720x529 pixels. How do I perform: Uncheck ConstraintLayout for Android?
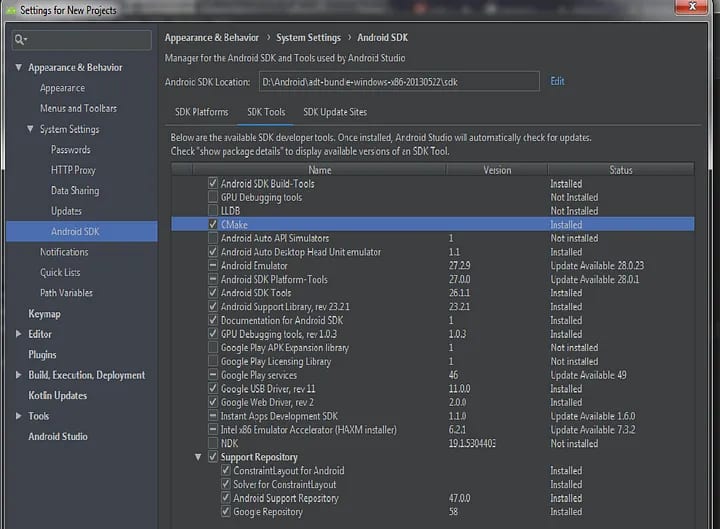[225, 470]
